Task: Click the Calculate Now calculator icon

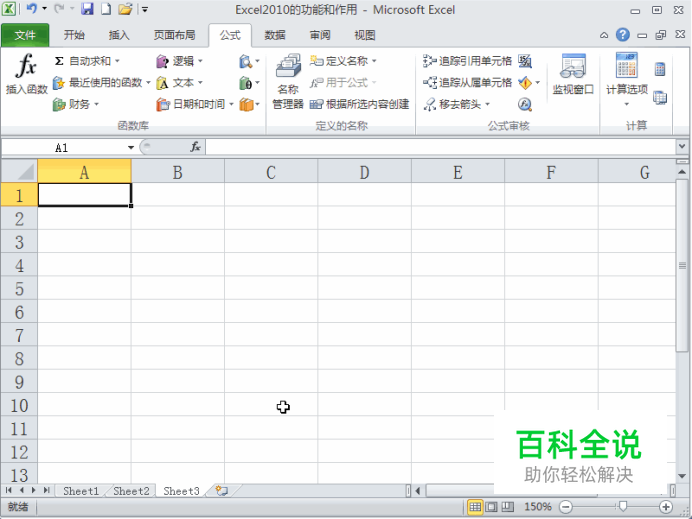Action: [660, 69]
